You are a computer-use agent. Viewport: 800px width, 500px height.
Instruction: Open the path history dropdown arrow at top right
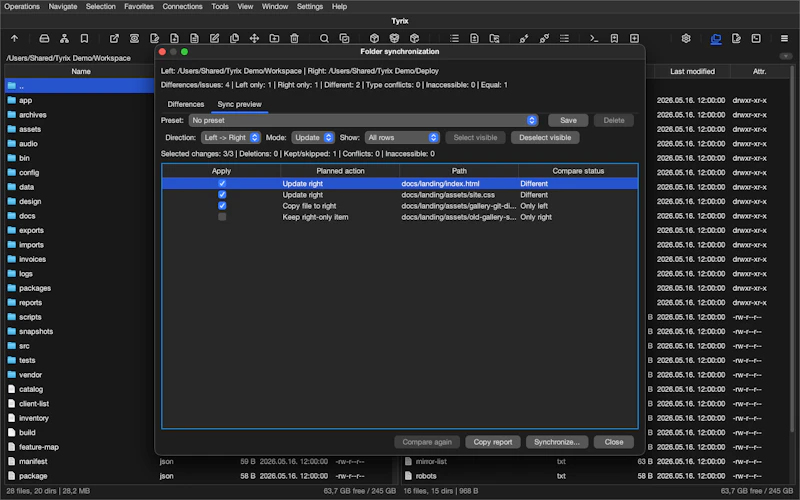tap(786, 56)
